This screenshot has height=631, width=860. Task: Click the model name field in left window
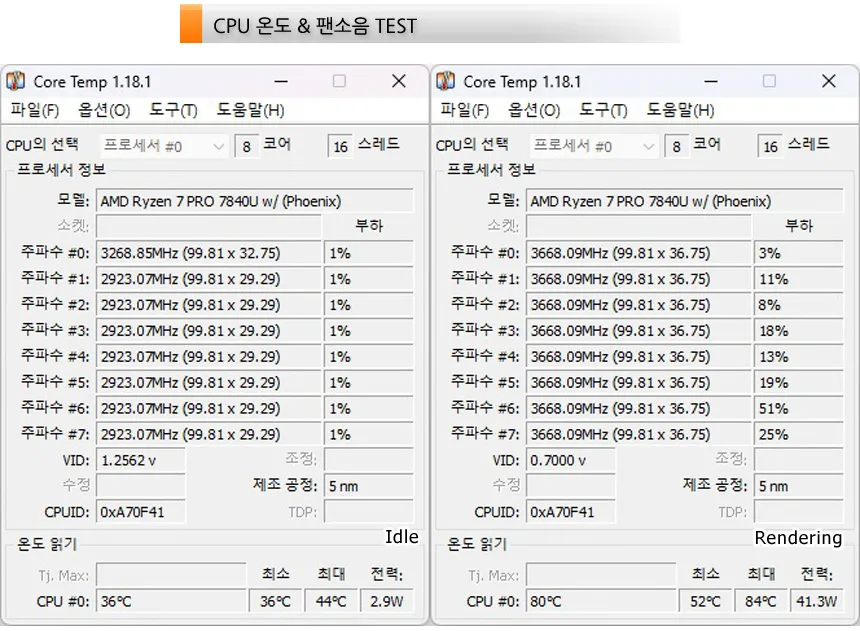tap(254, 201)
